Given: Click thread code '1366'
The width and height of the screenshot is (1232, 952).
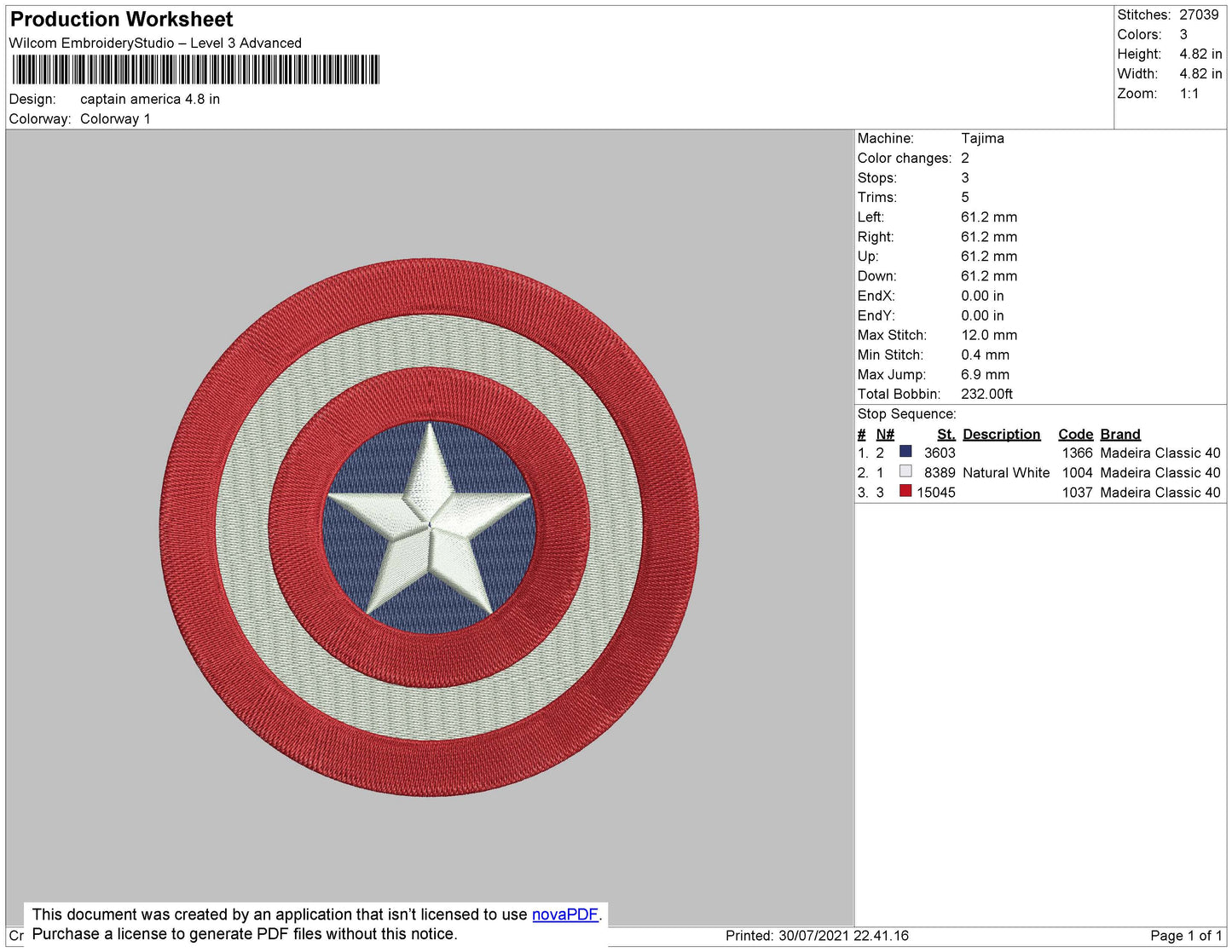Looking at the screenshot, I should (1077, 453).
